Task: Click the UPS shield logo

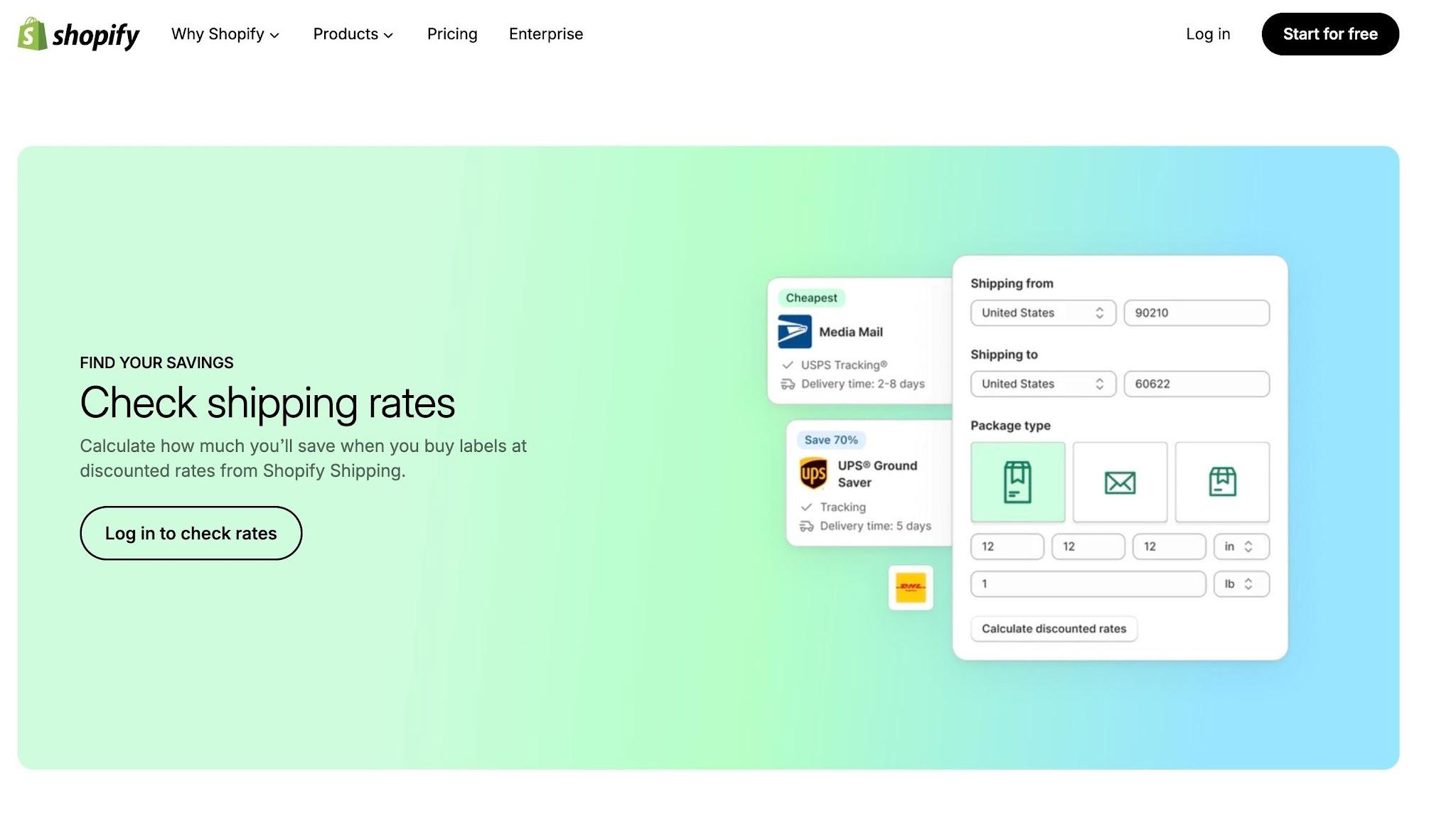Action: [813, 474]
